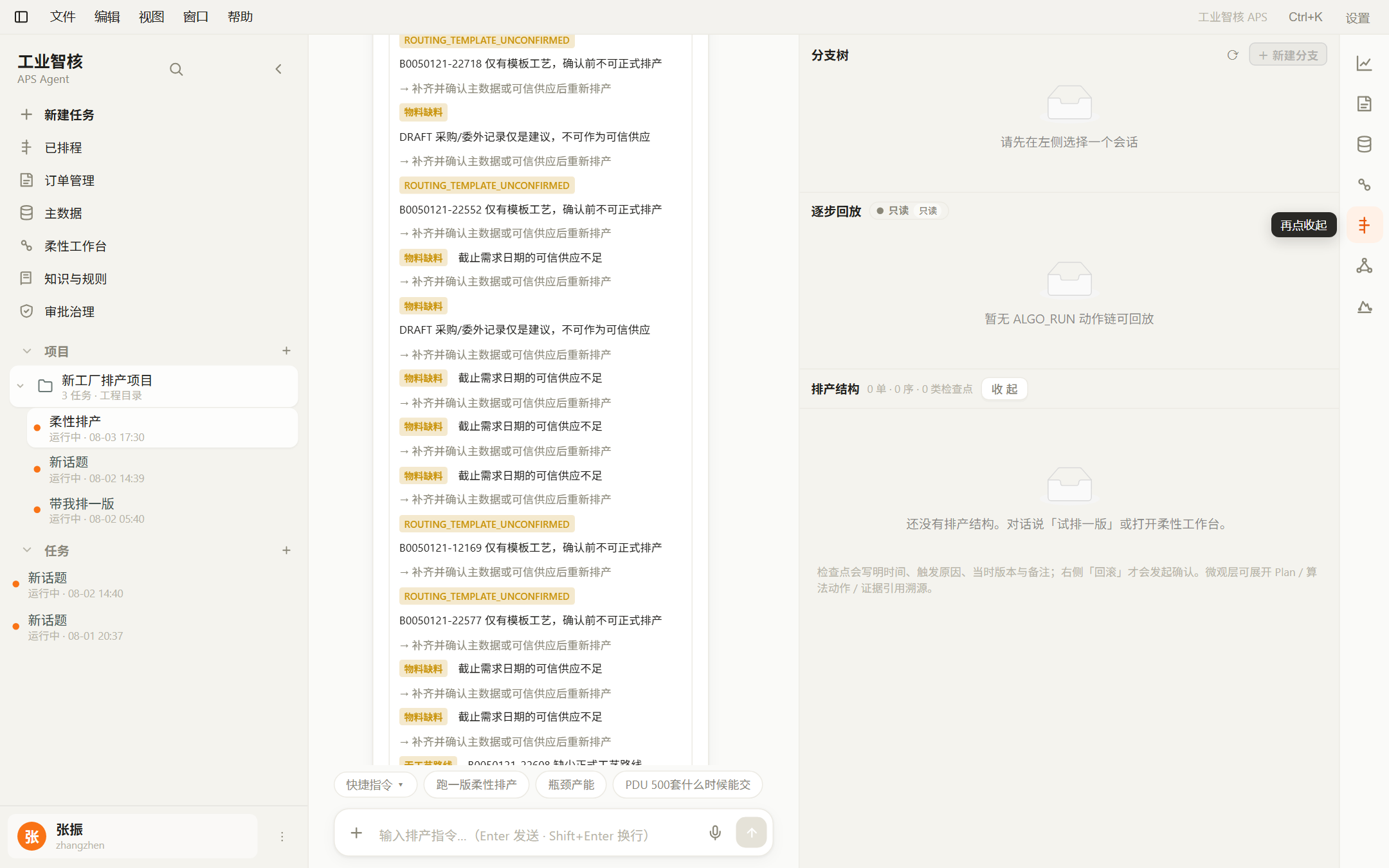Toggle the sidebar panel icon in the menu bar
The width and height of the screenshot is (1389, 868).
[21, 17]
